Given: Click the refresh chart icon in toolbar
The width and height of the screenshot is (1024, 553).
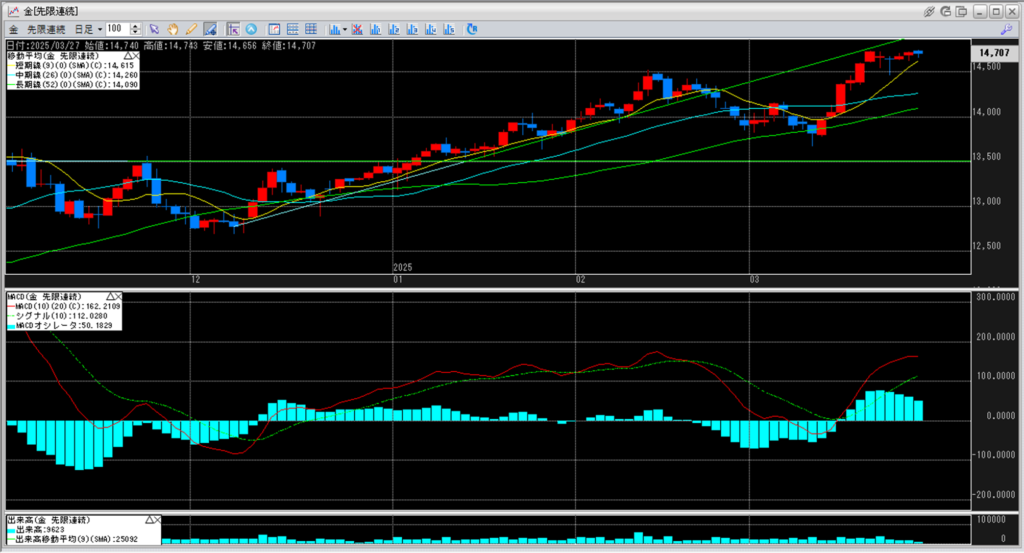Looking at the screenshot, I should point(472,29).
